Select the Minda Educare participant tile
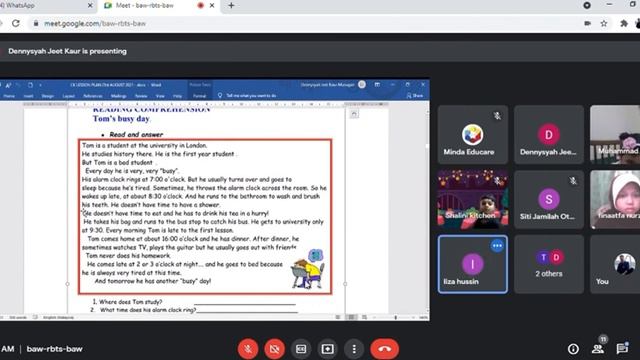Viewport: 640px width, 360px height. tap(473, 135)
